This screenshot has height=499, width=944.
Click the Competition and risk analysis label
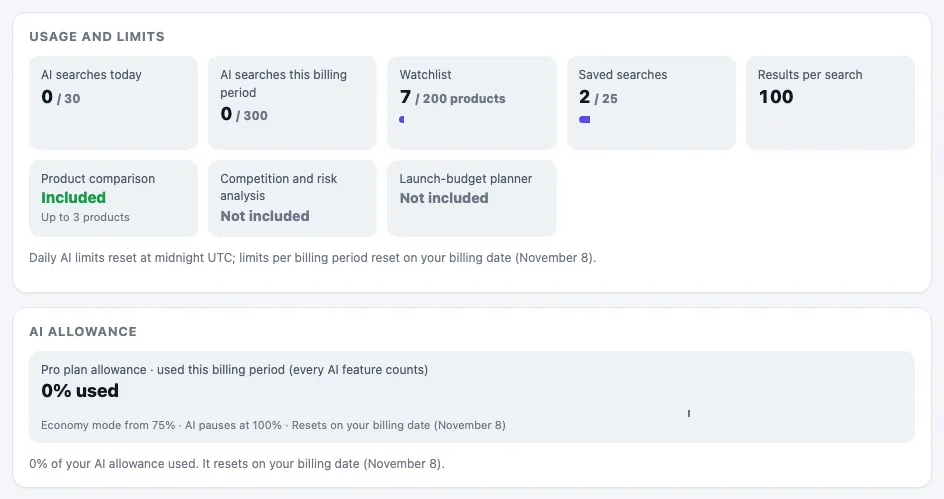point(278,187)
